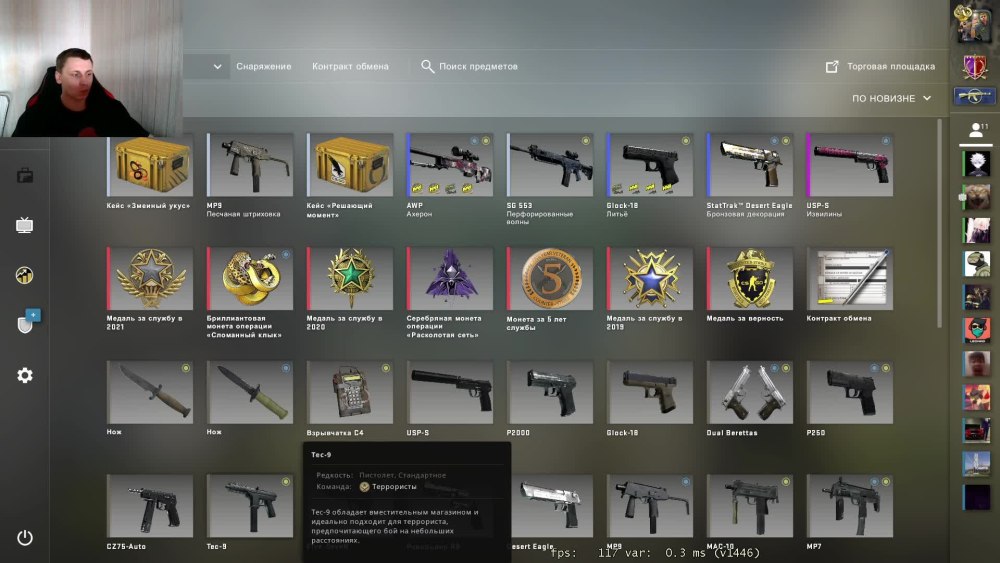Image resolution: width=1000 pixels, height=563 pixels.
Task: Select the StatTrak Desert Eagle item
Action: [749, 165]
